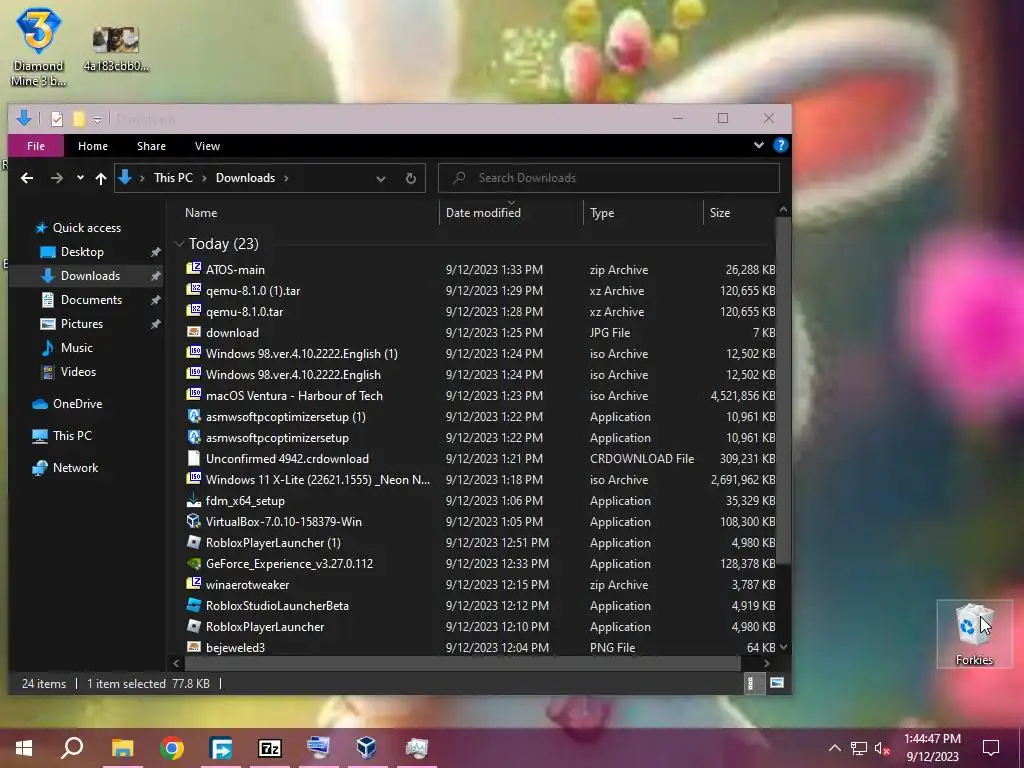Select This PC in navigation pane
The height and width of the screenshot is (768, 1024).
click(x=72, y=436)
